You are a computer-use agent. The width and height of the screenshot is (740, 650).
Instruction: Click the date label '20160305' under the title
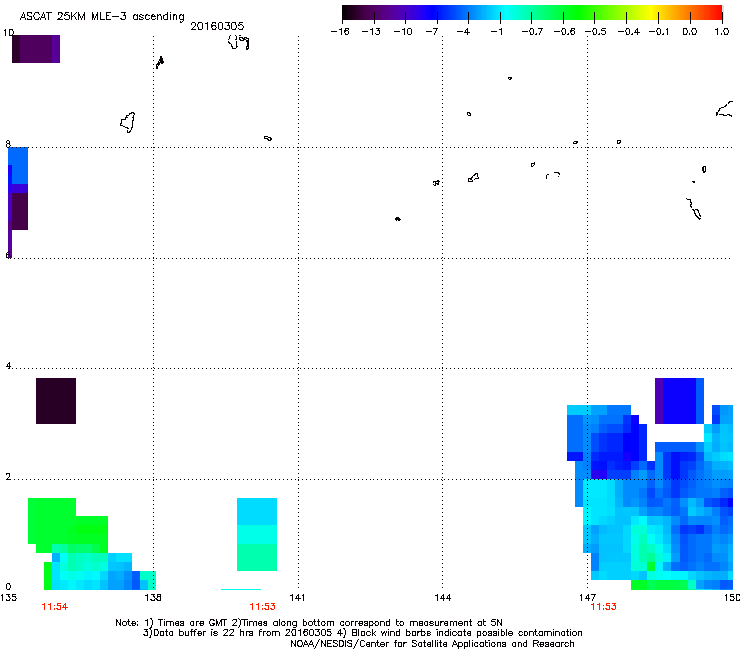click(217, 26)
